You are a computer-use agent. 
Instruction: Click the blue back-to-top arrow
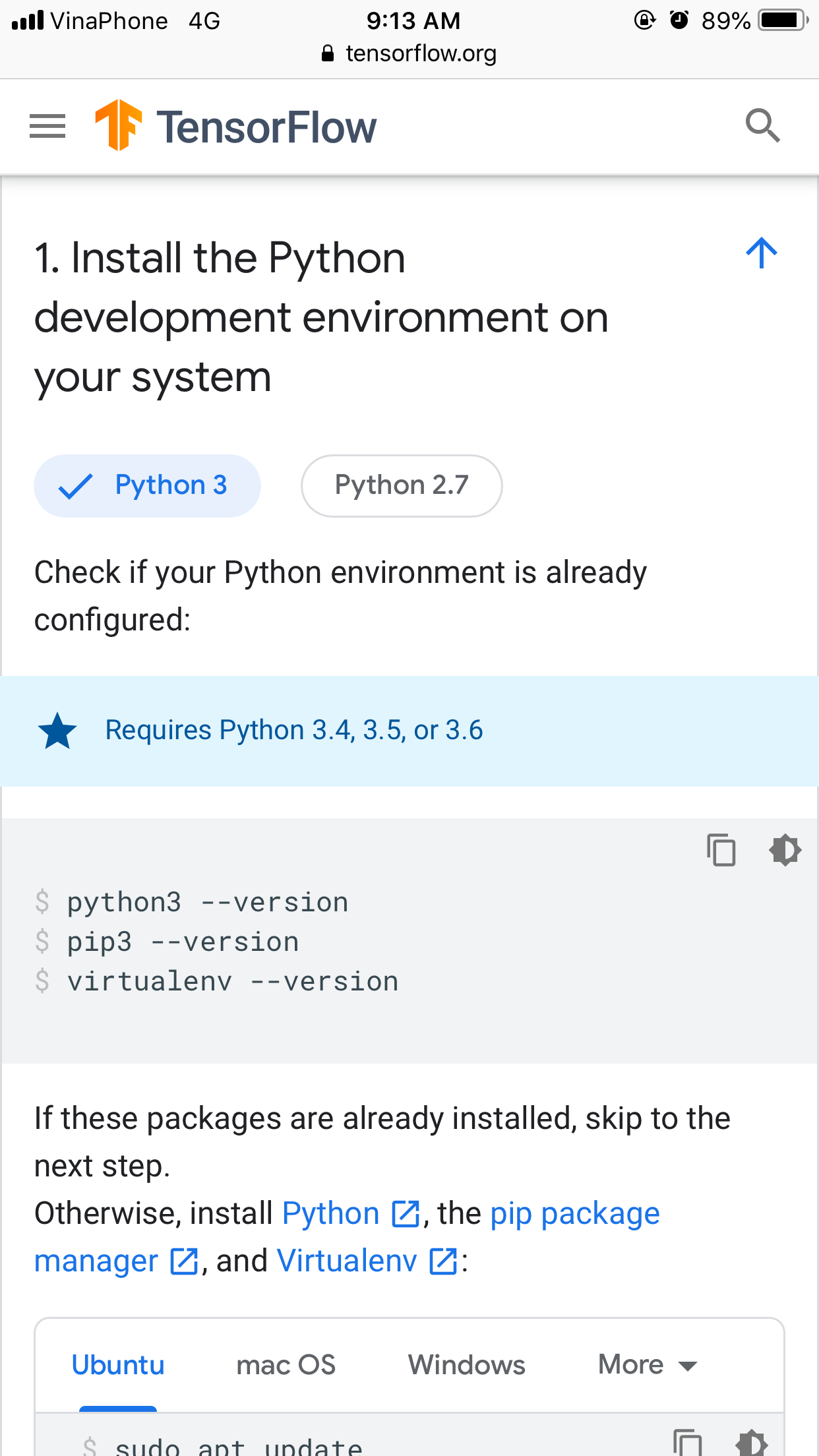762,253
